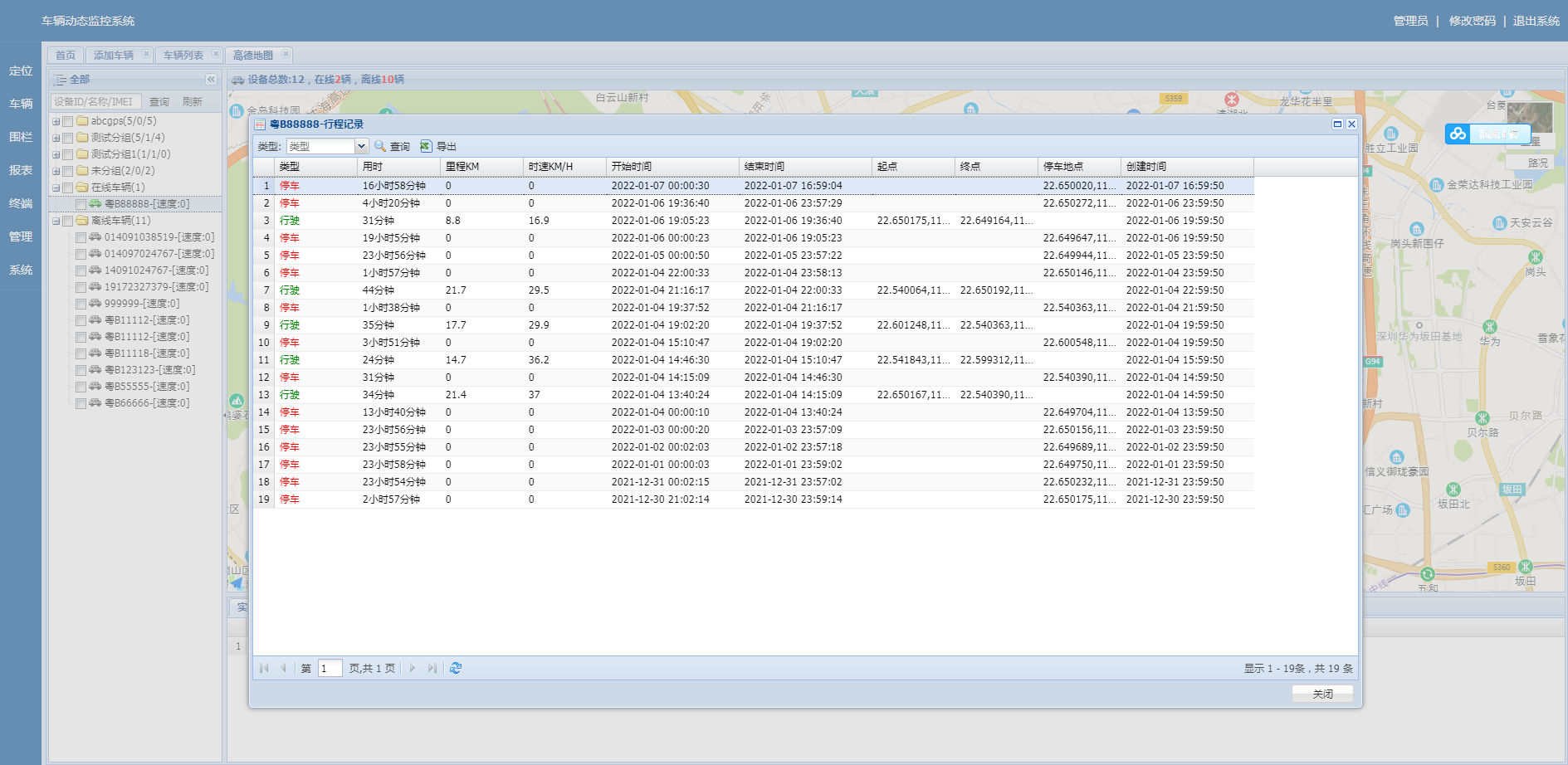Go to the last page of records
The height and width of the screenshot is (765, 1568).
pyautogui.click(x=432, y=668)
